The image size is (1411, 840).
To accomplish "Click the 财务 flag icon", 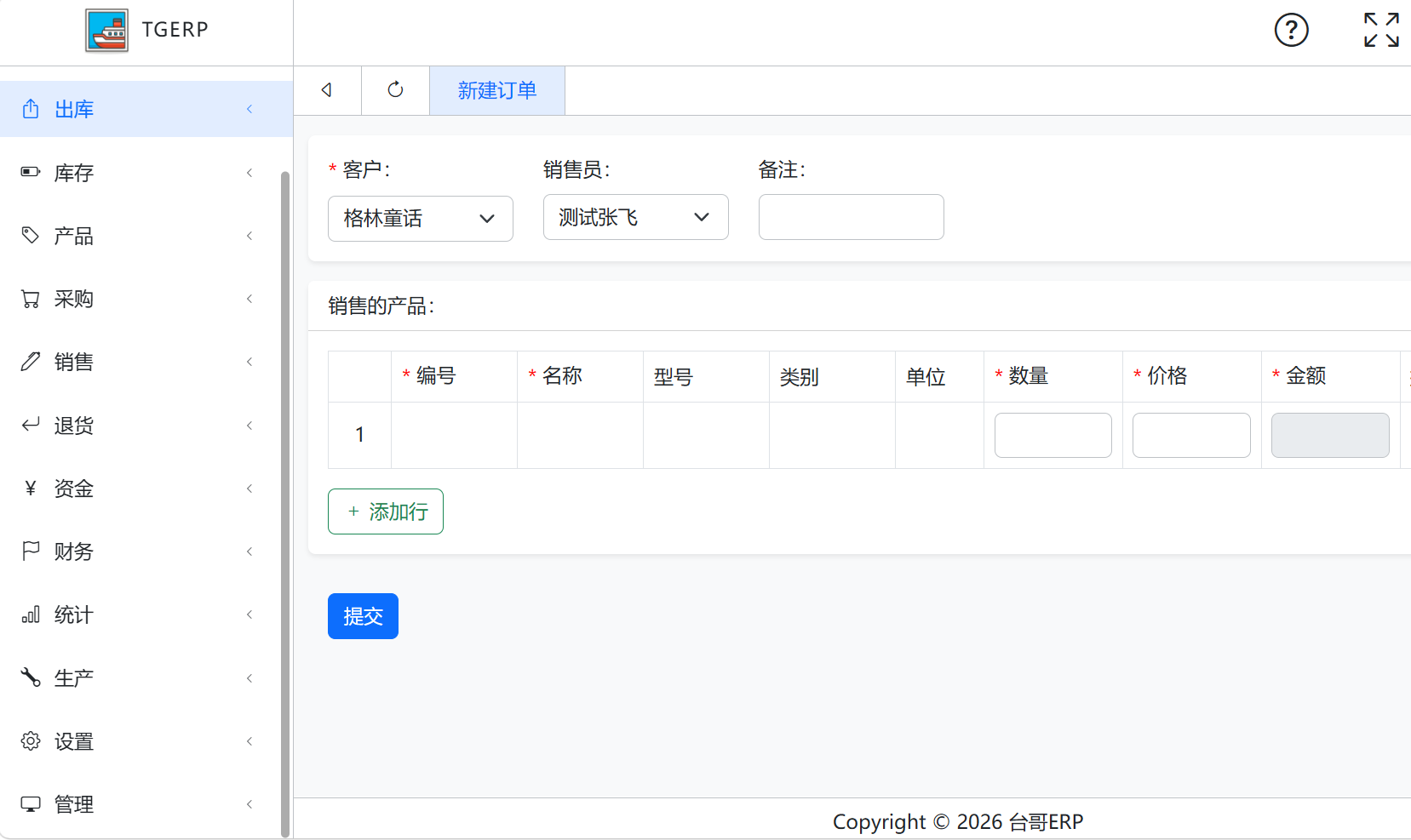I will pos(31,551).
